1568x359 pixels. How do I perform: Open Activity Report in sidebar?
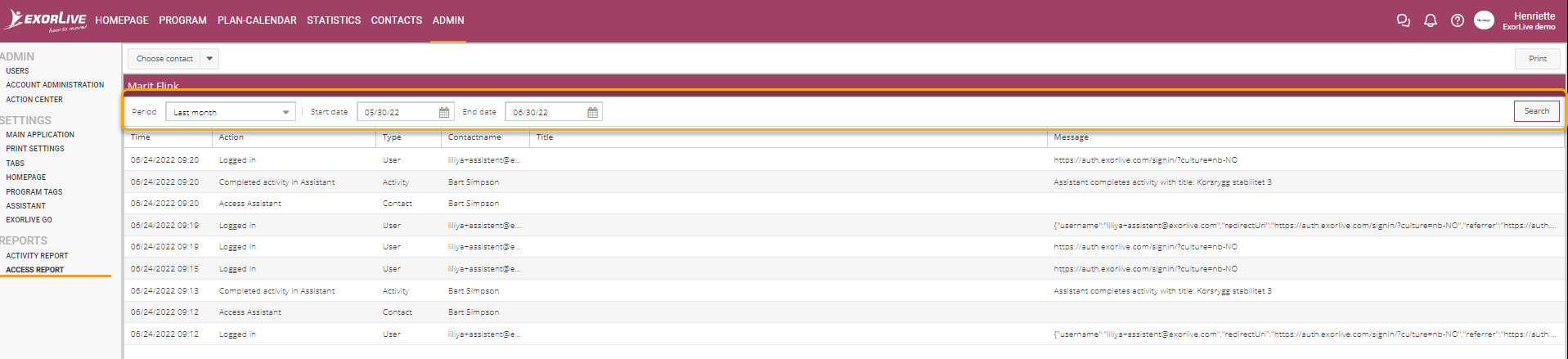pos(37,256)
